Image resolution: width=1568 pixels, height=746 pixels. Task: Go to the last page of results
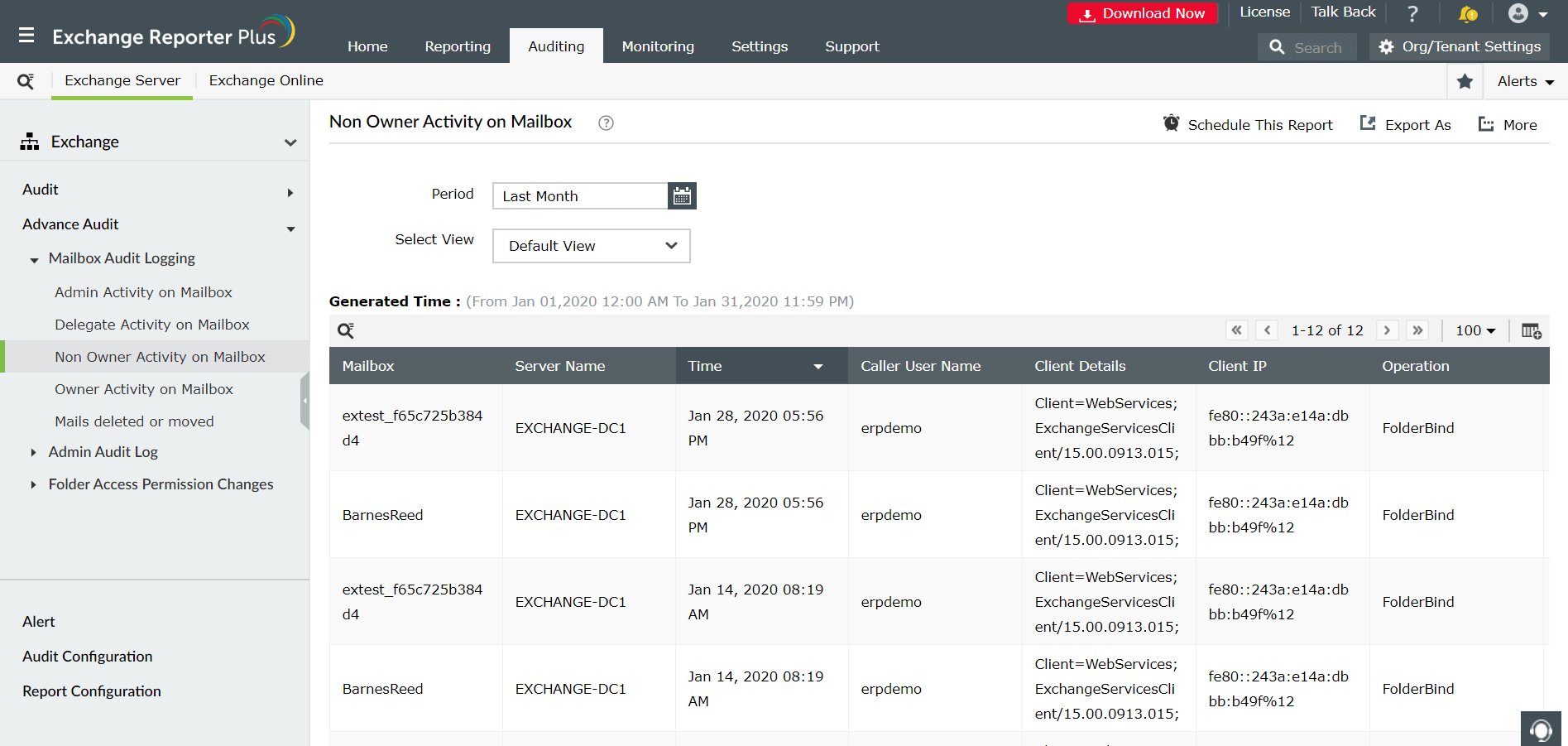1417,330
